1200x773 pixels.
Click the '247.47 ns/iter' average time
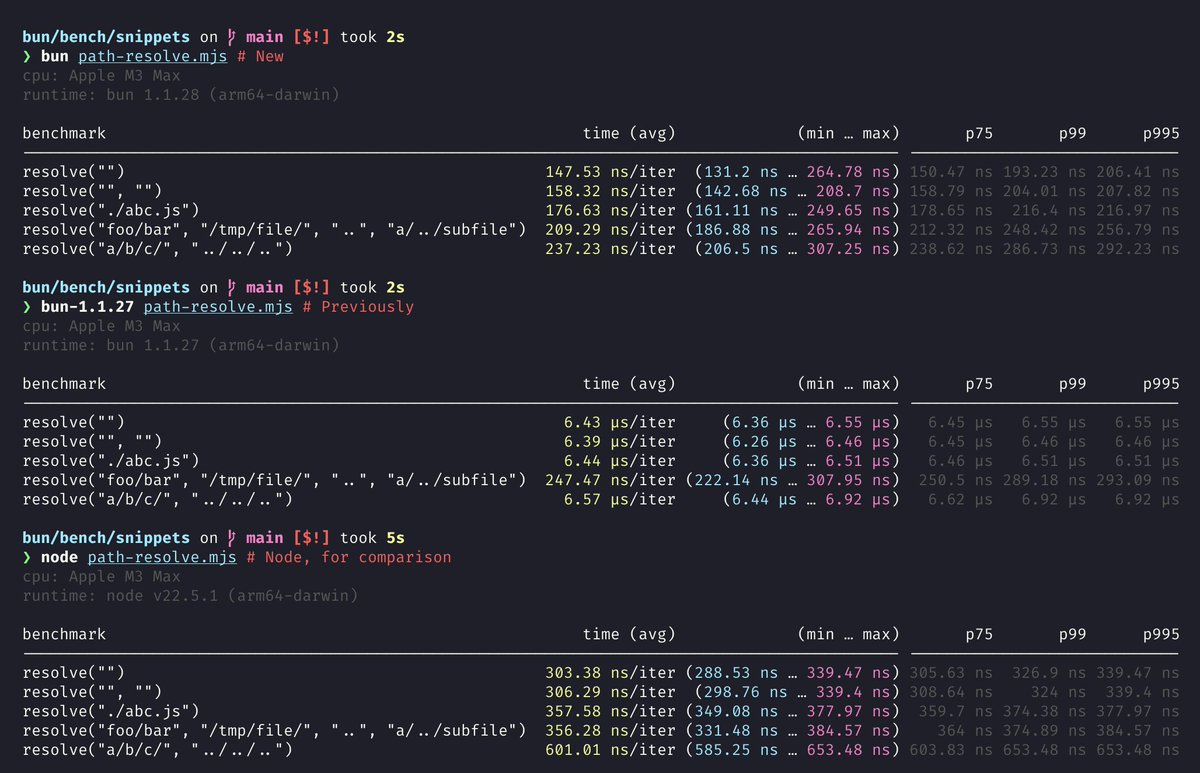pos(610,480)
